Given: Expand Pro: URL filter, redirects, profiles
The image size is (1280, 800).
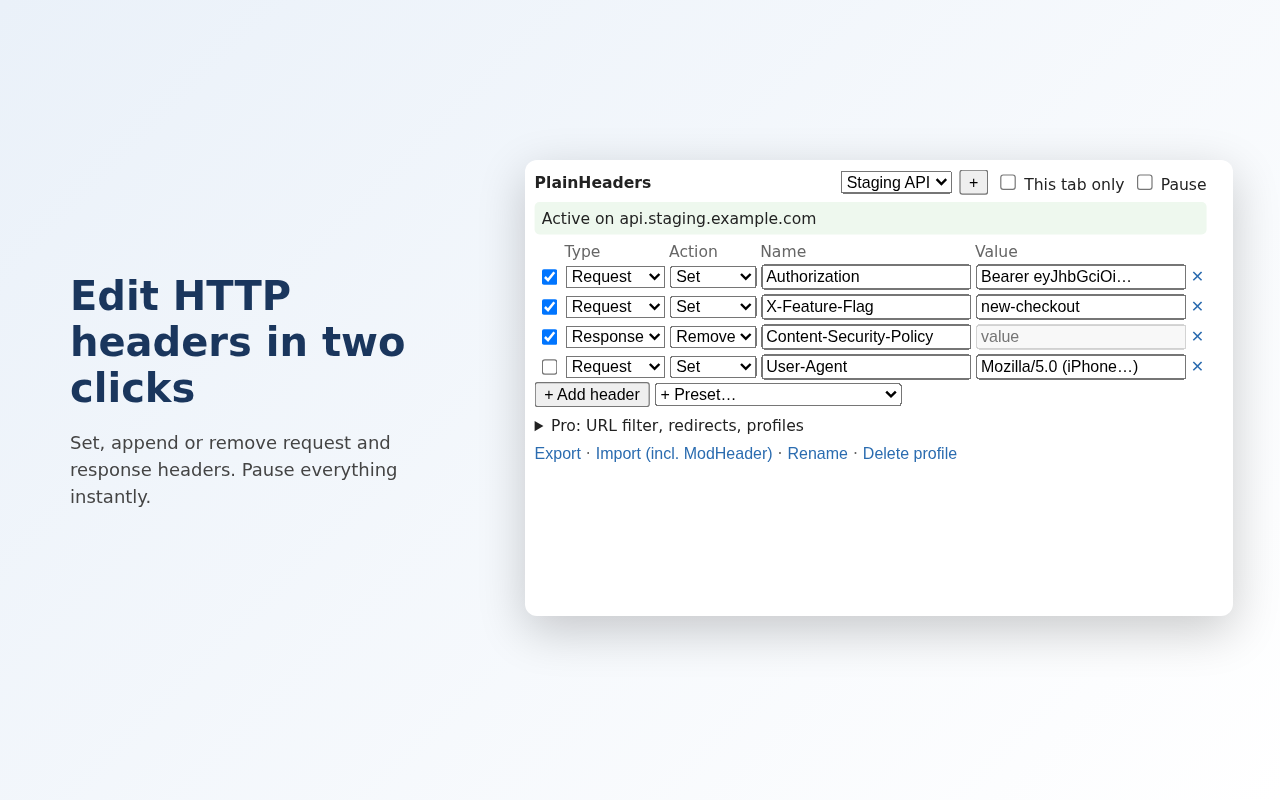Looking at the screenshot, I should coord(669,426).
